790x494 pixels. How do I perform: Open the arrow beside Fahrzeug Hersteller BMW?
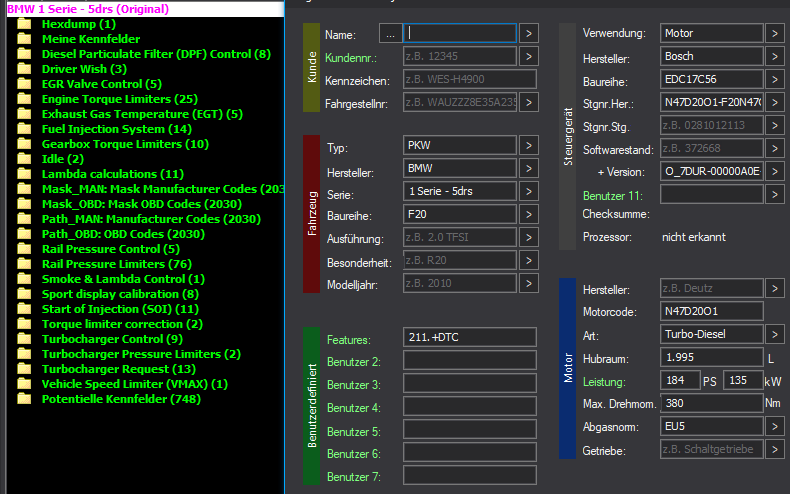(529, 168)
